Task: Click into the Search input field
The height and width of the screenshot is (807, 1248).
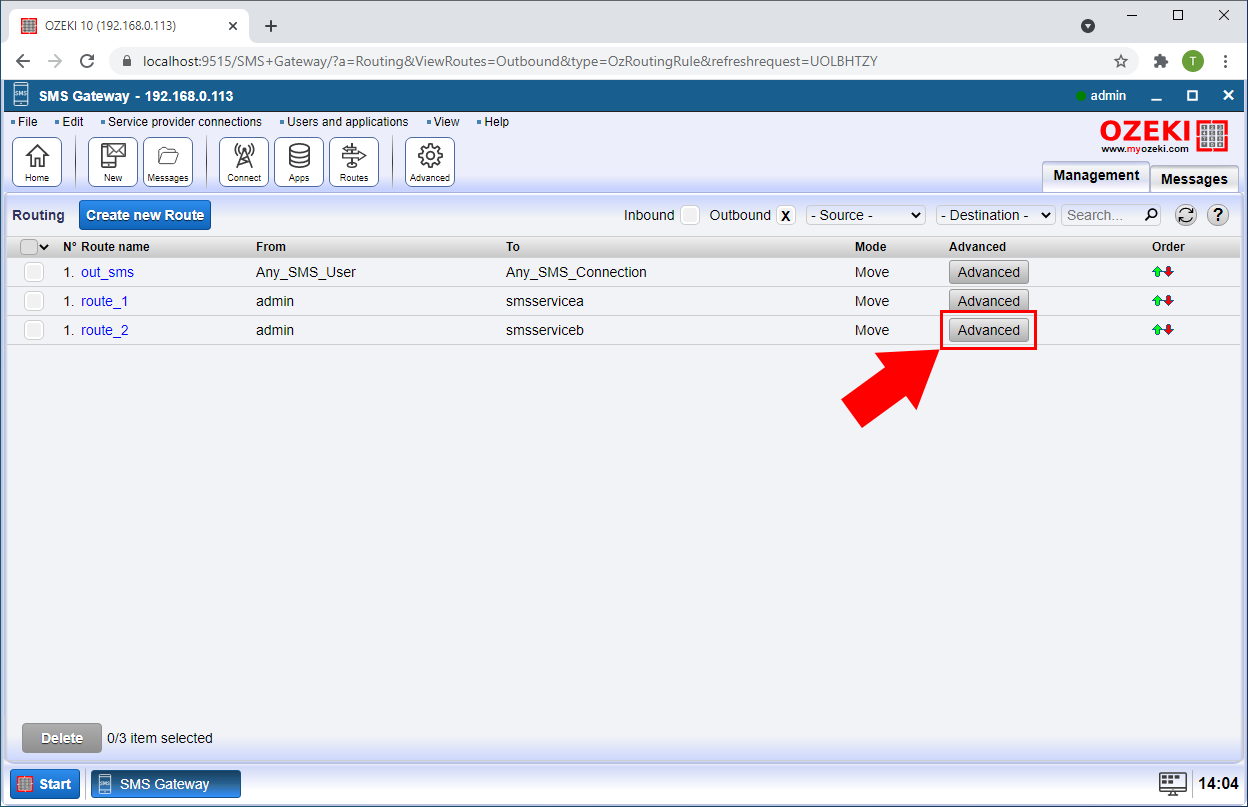Action: pos(1103,215)
